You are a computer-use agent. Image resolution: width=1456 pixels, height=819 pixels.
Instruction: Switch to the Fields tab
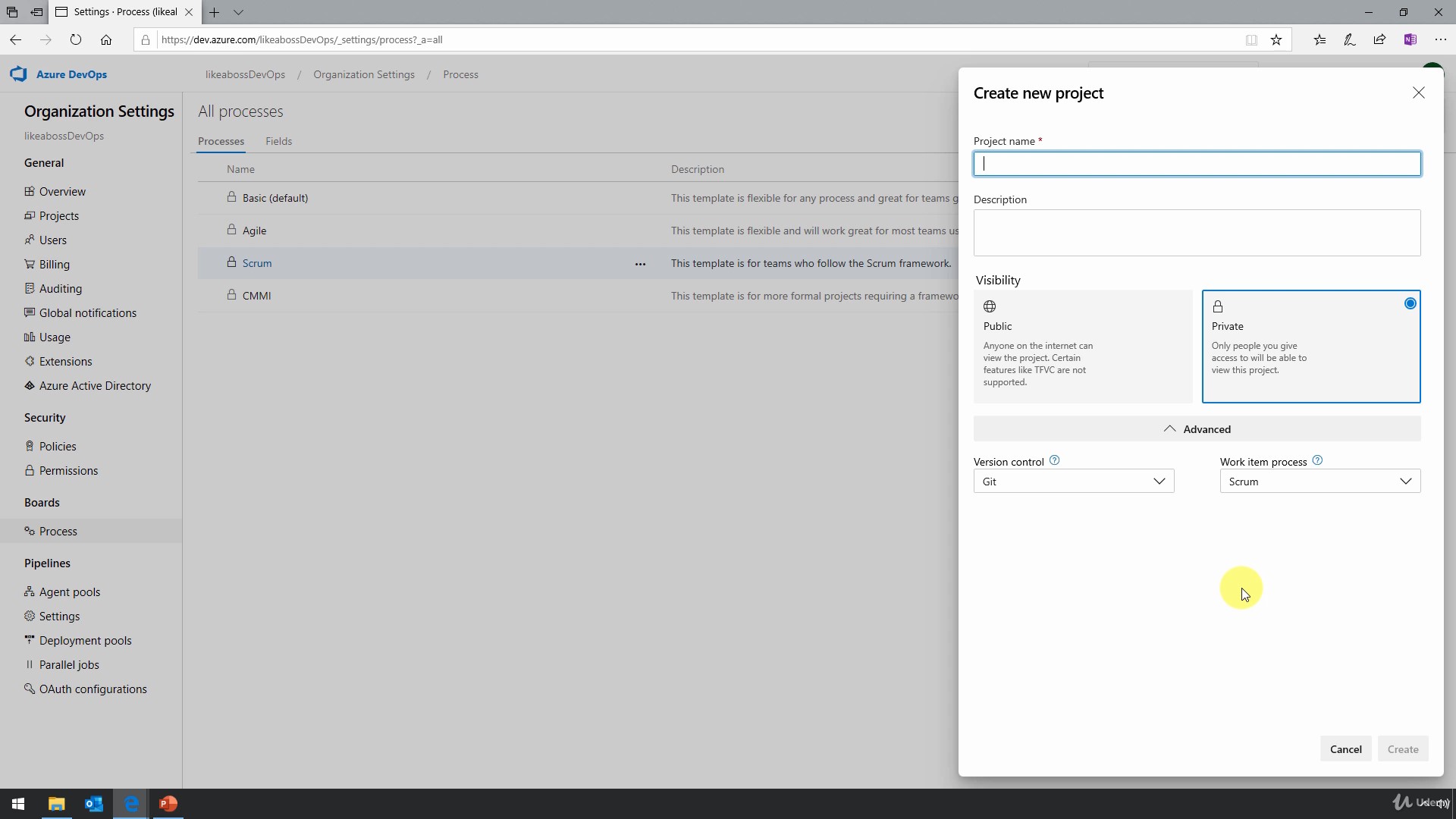point(278,141)
